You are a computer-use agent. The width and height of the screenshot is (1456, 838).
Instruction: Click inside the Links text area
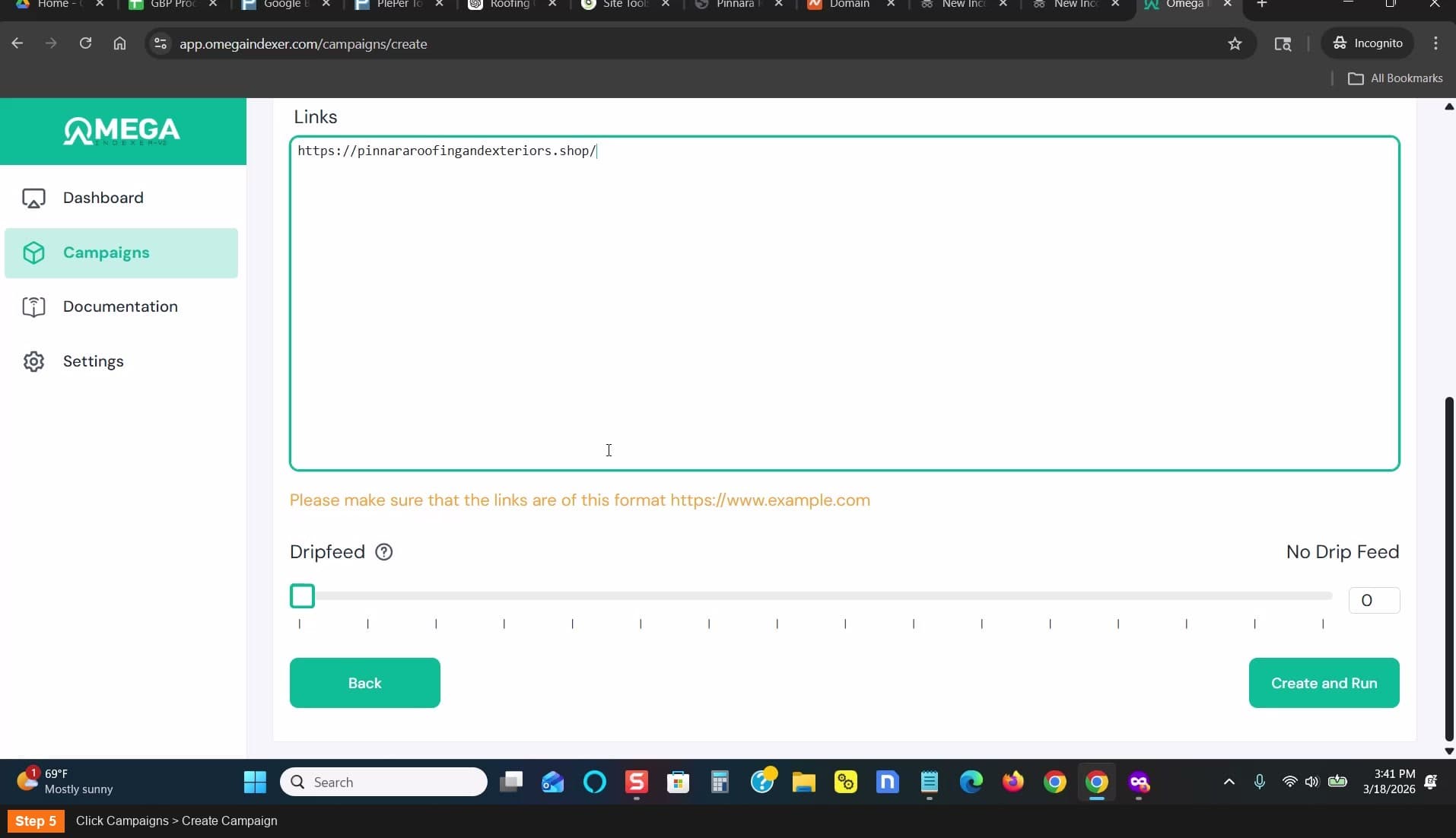click(x=844, y=303)
